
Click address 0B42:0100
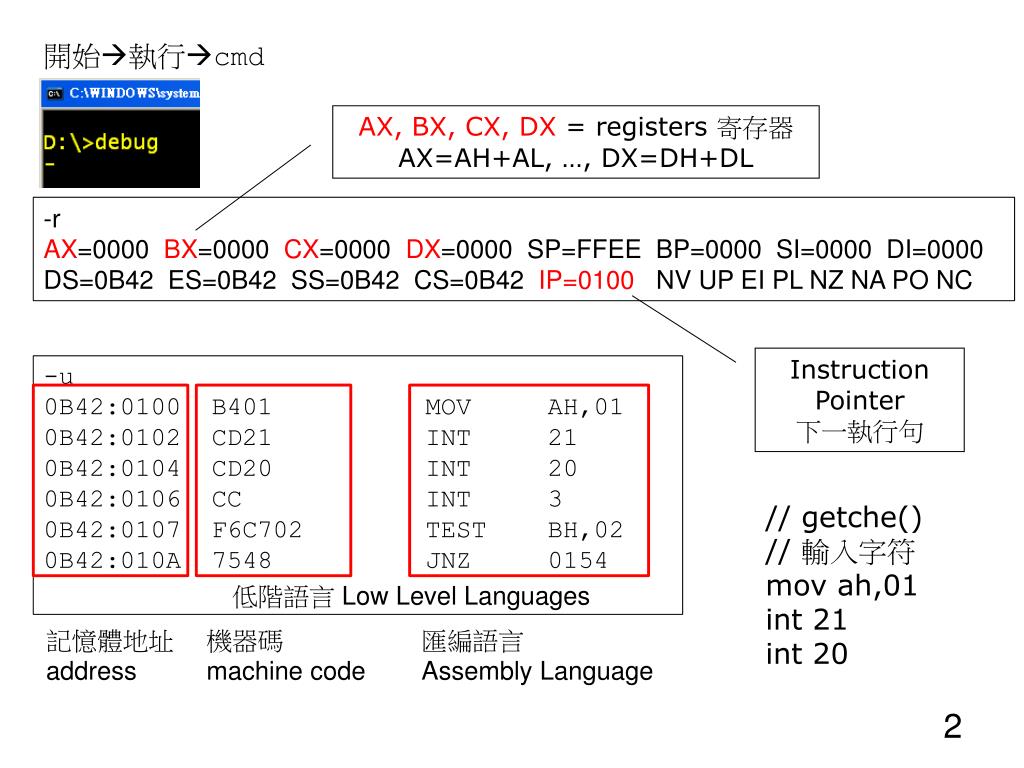(112, 407)
